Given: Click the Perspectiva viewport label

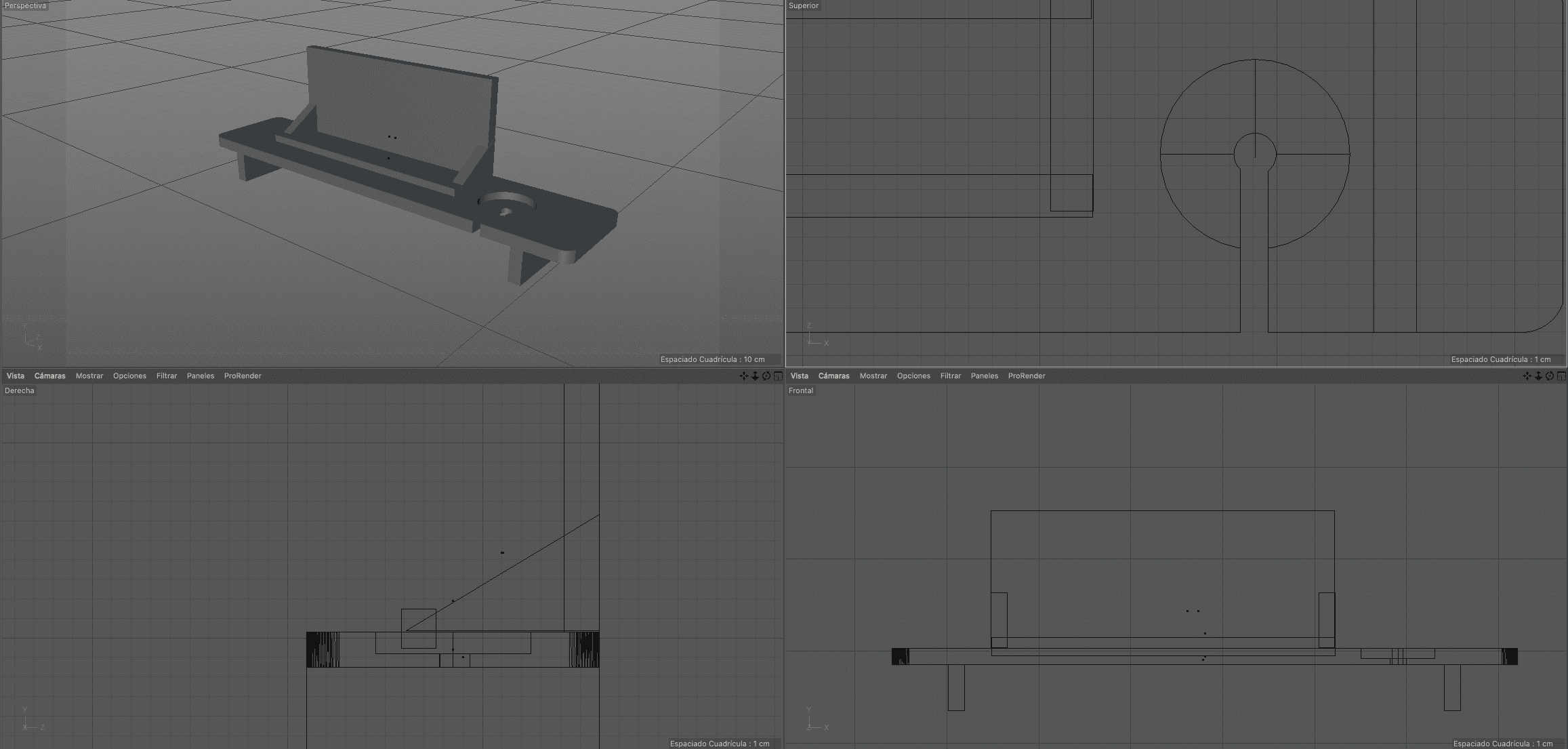Looking at the screenshot, I should coord(25,5).
